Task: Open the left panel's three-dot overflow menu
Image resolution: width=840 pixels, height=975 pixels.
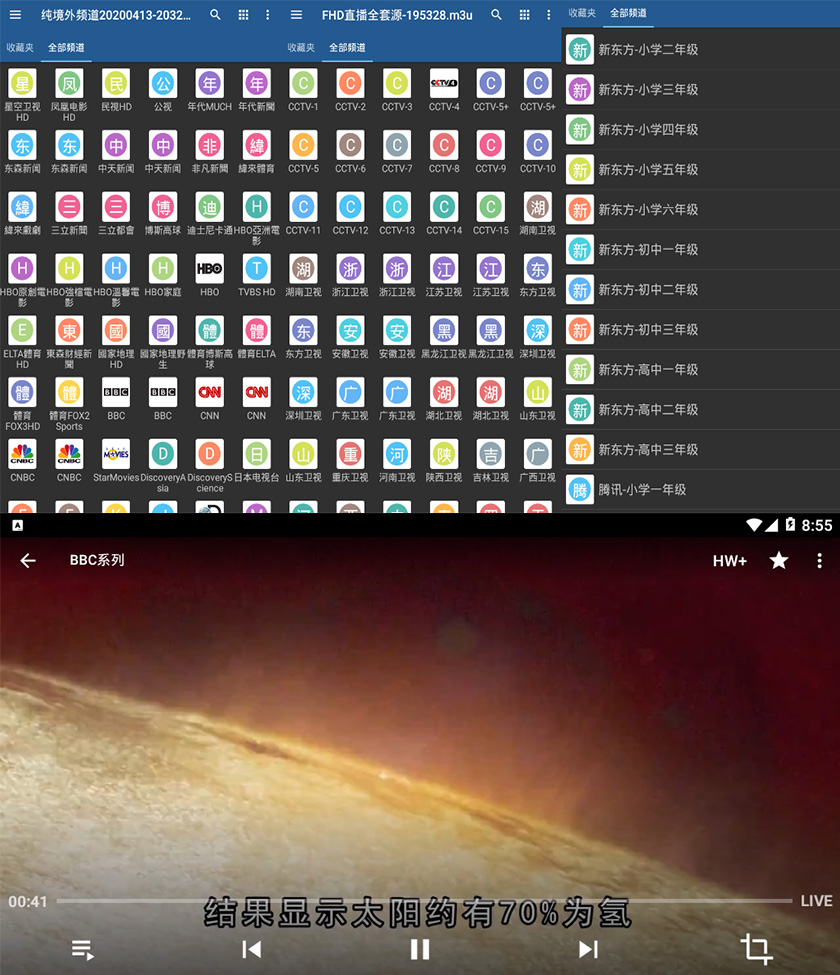Action: (267, 15)
